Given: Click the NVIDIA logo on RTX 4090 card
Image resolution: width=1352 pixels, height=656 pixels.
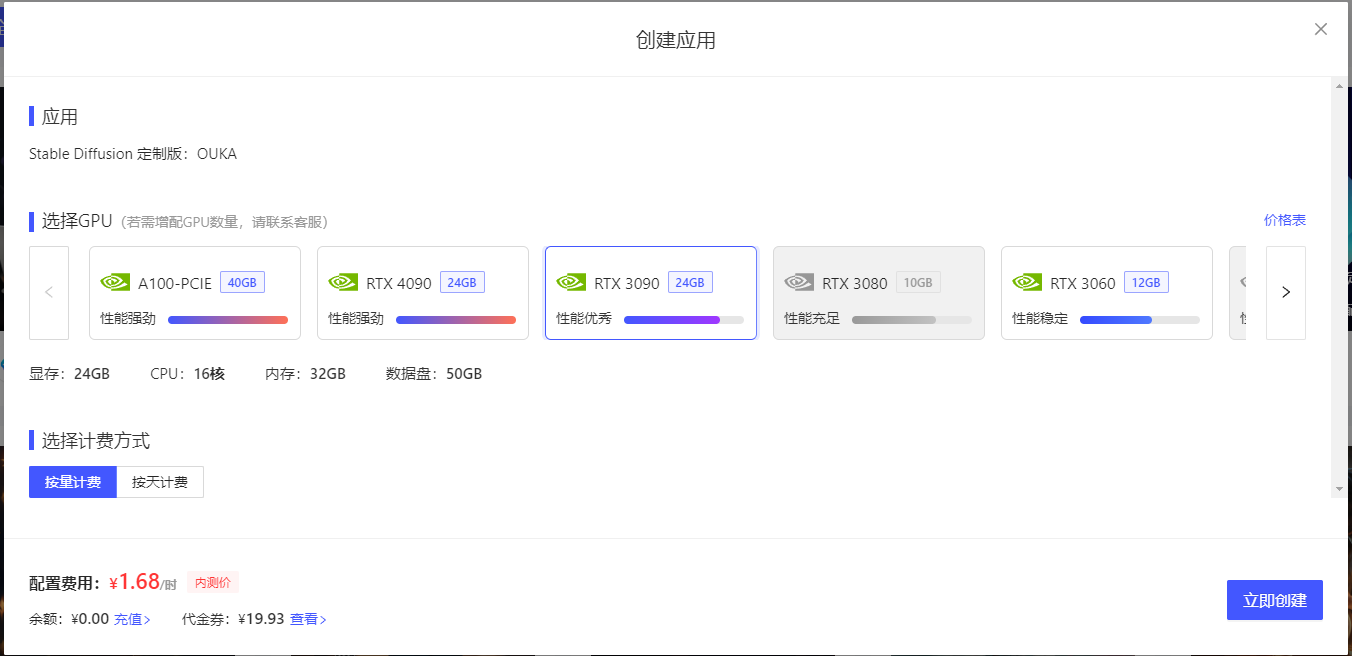Looking at the screenshot, I should [x=343, y=283].
